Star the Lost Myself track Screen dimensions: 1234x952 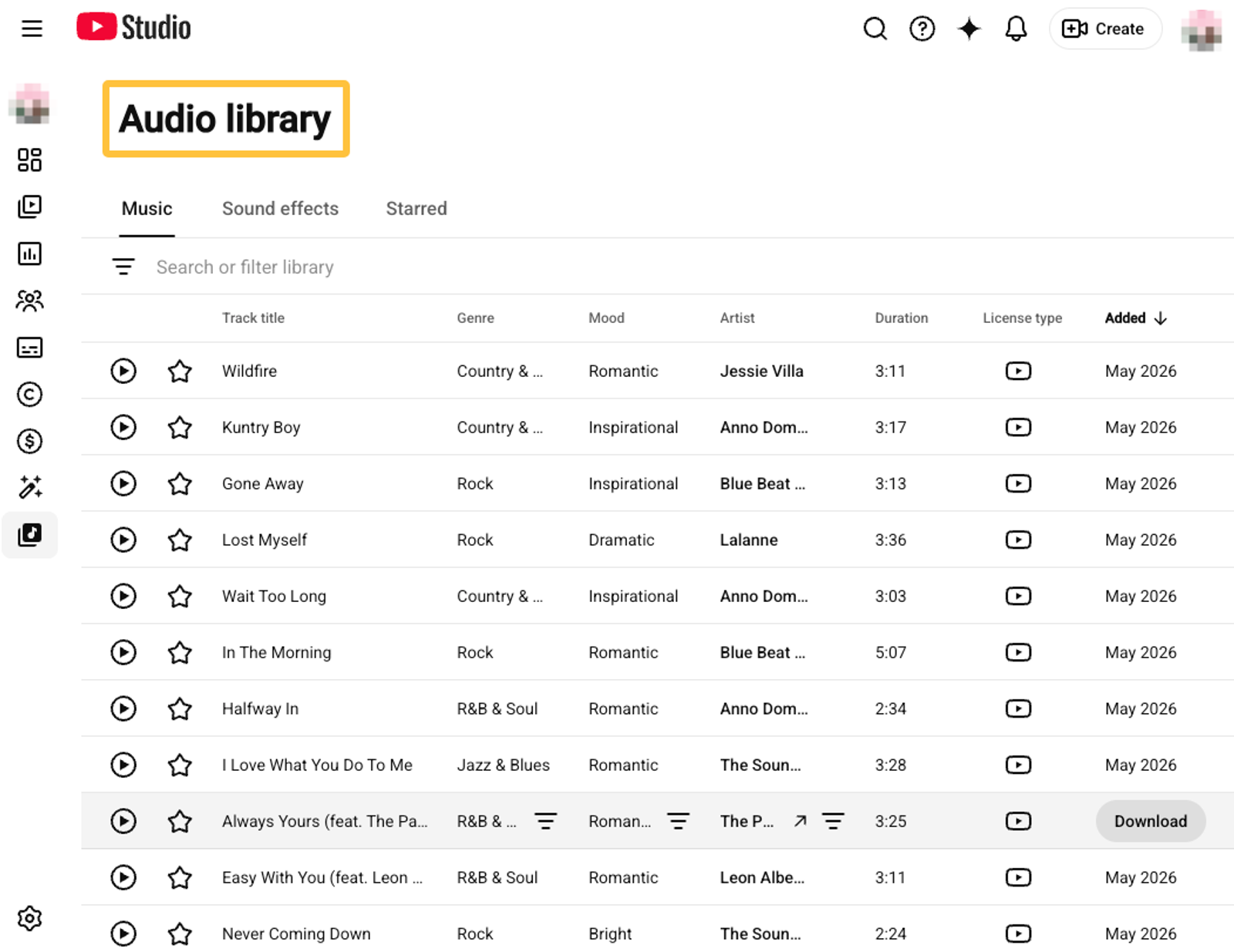pyautogui.click(x=180, y=540)
